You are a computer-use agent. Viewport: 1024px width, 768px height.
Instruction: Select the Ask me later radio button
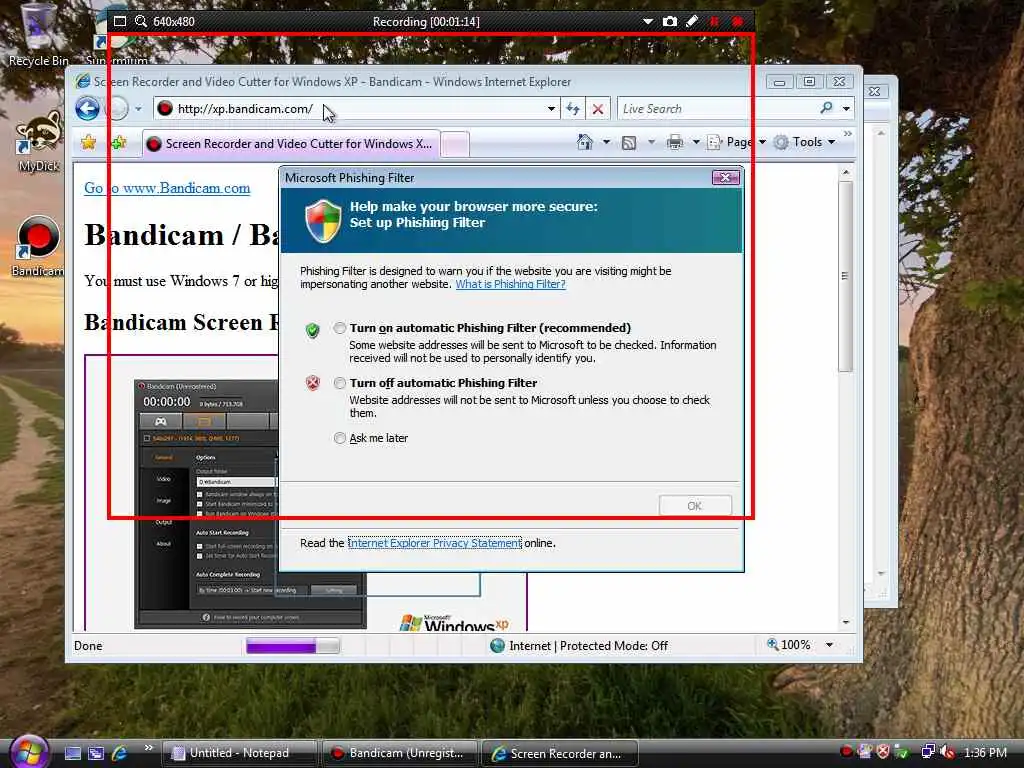340,438
